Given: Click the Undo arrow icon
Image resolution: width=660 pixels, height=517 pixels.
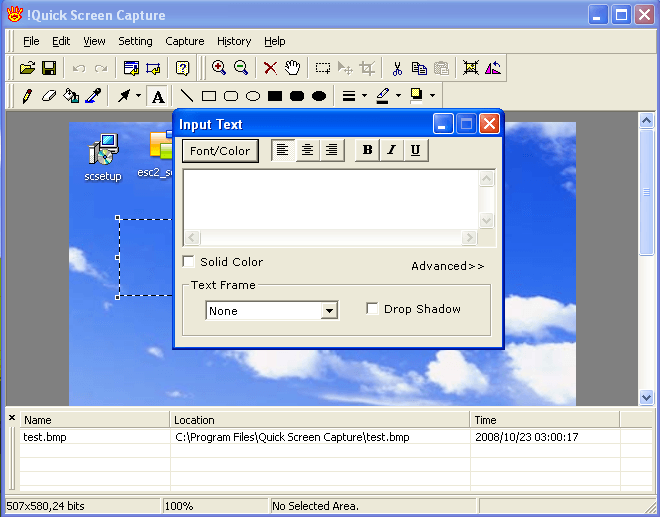Looking at the screenshot, I should point(79,68).
